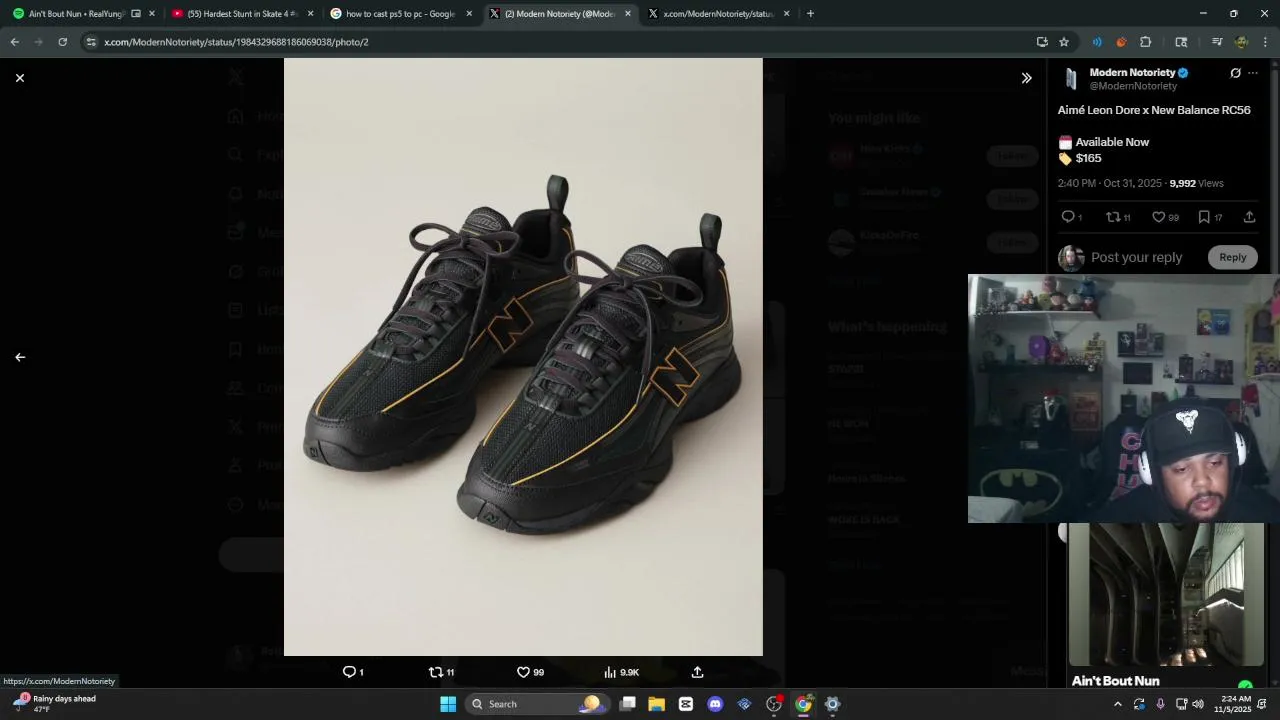Mute the Ain't Bout Nun tab audio icon

pyautogui.click(x=136, y=14)
